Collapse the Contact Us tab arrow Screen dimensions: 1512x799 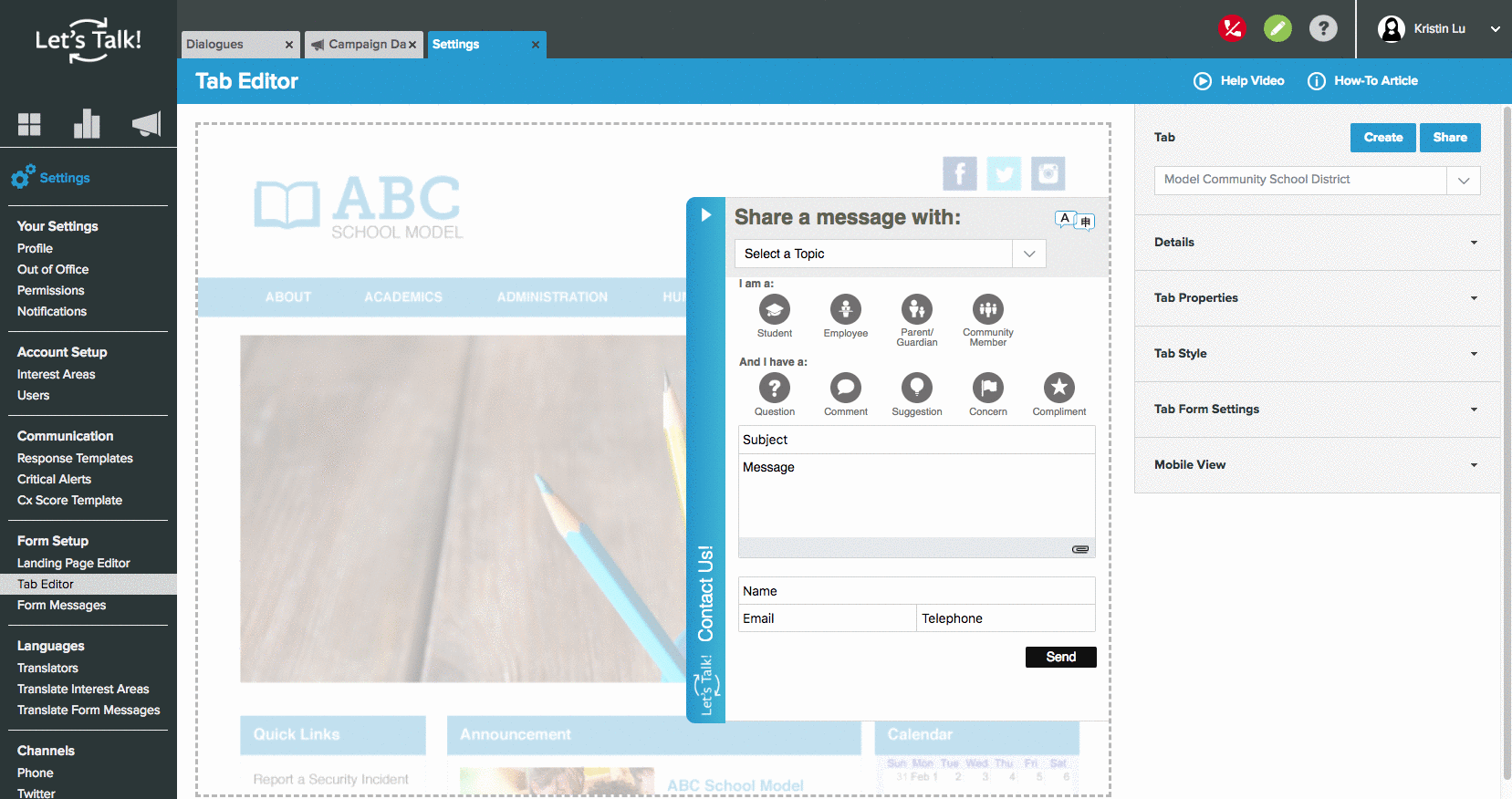[x=705, y=215]
